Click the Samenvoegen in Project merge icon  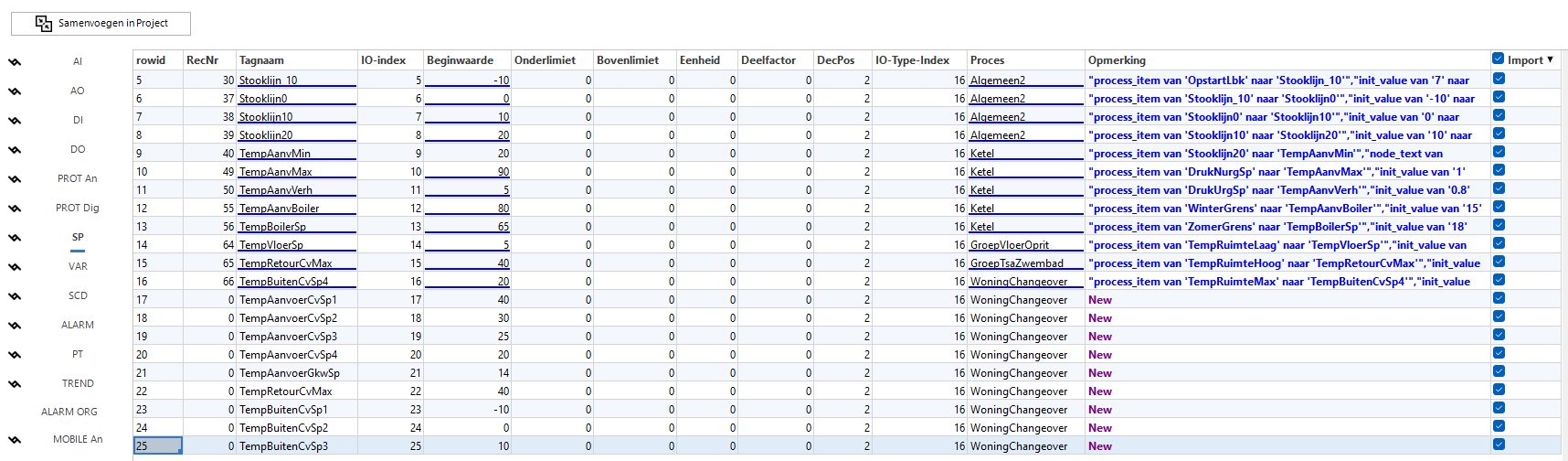point(44,23)
